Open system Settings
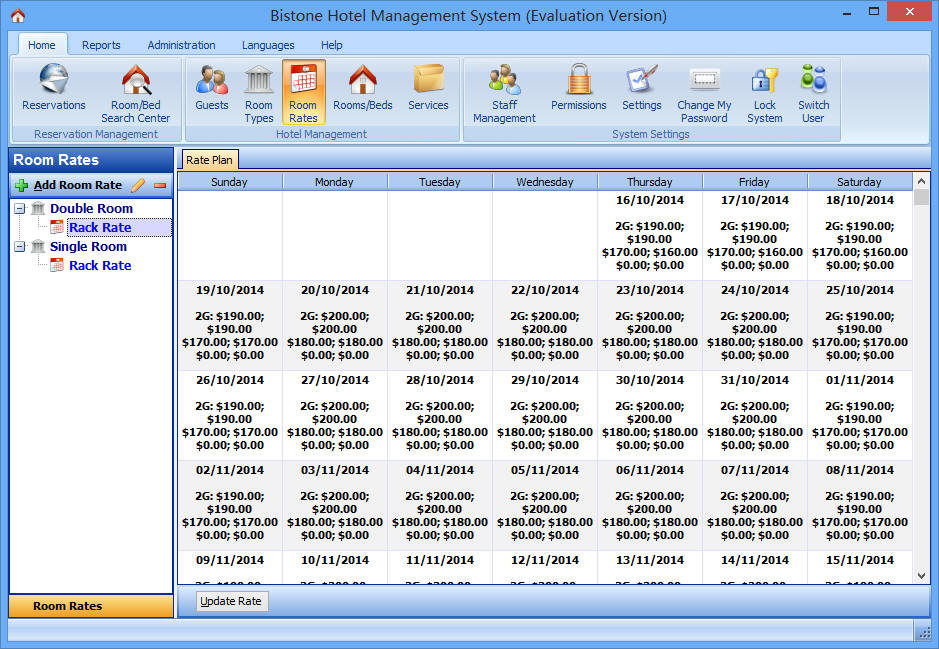This screenshot has width=939, height=649. [641, 87]
